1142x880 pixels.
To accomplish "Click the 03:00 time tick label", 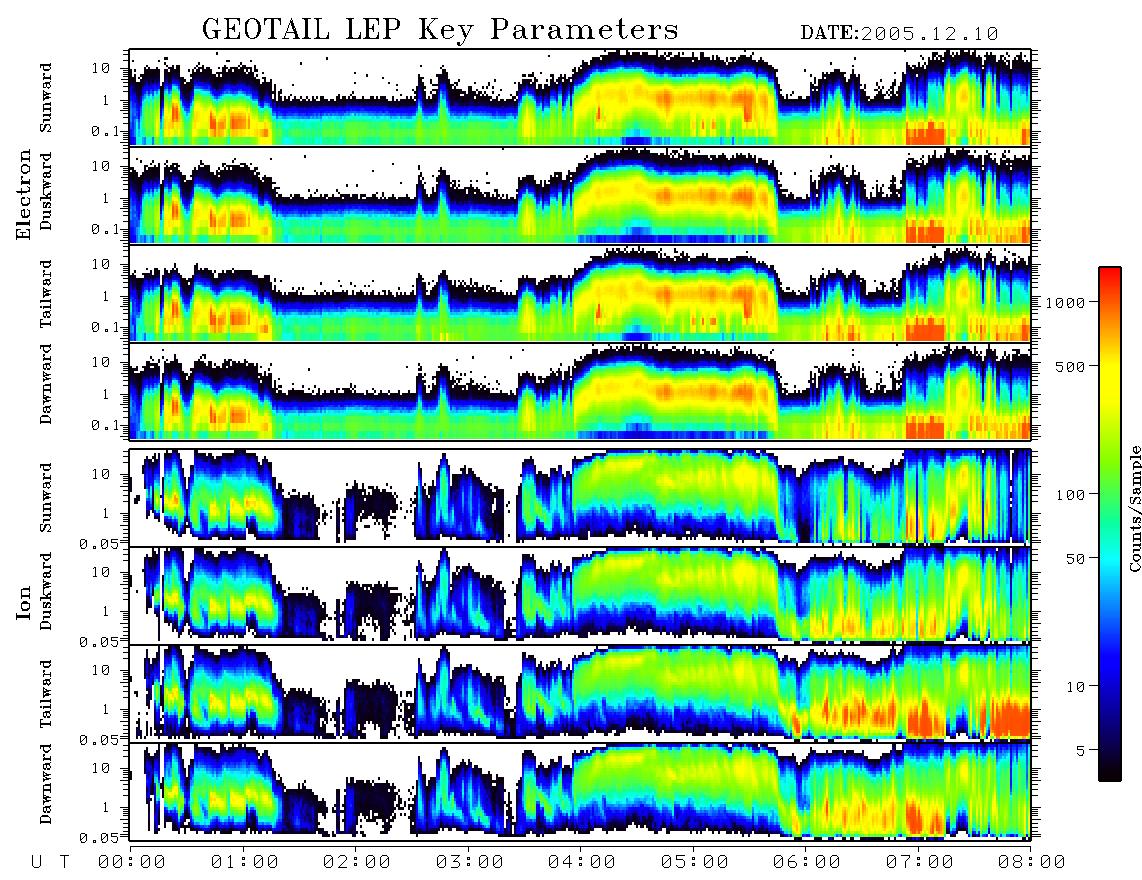I will tap(470, 863).
